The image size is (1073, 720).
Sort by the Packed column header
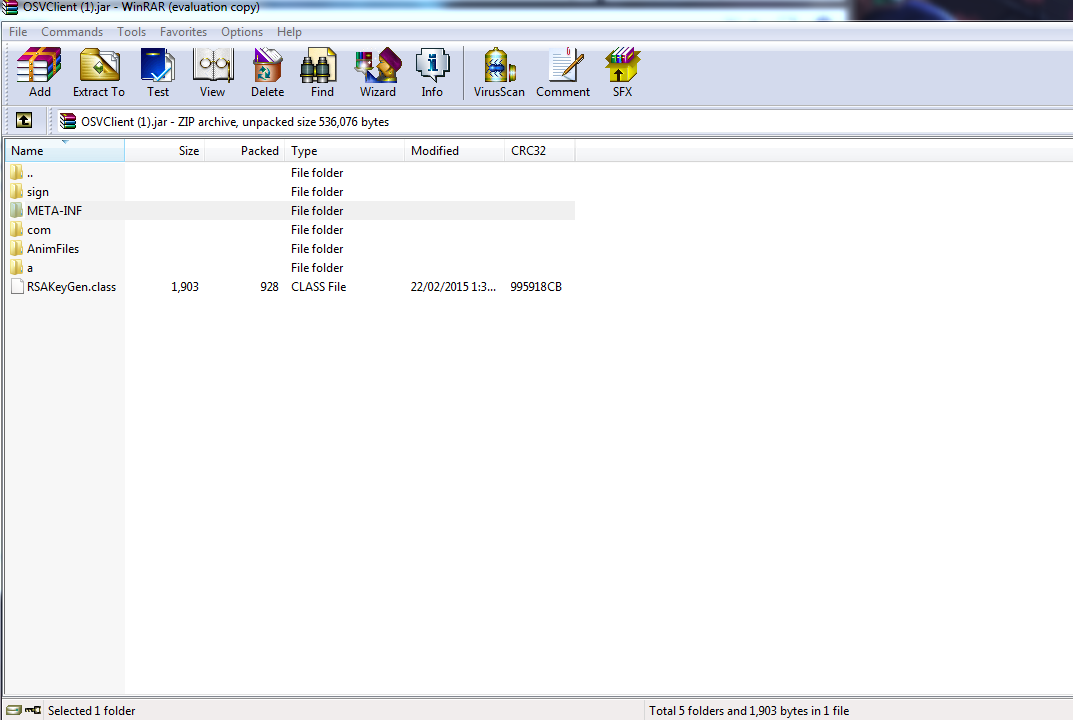click(x=245, y=151)
